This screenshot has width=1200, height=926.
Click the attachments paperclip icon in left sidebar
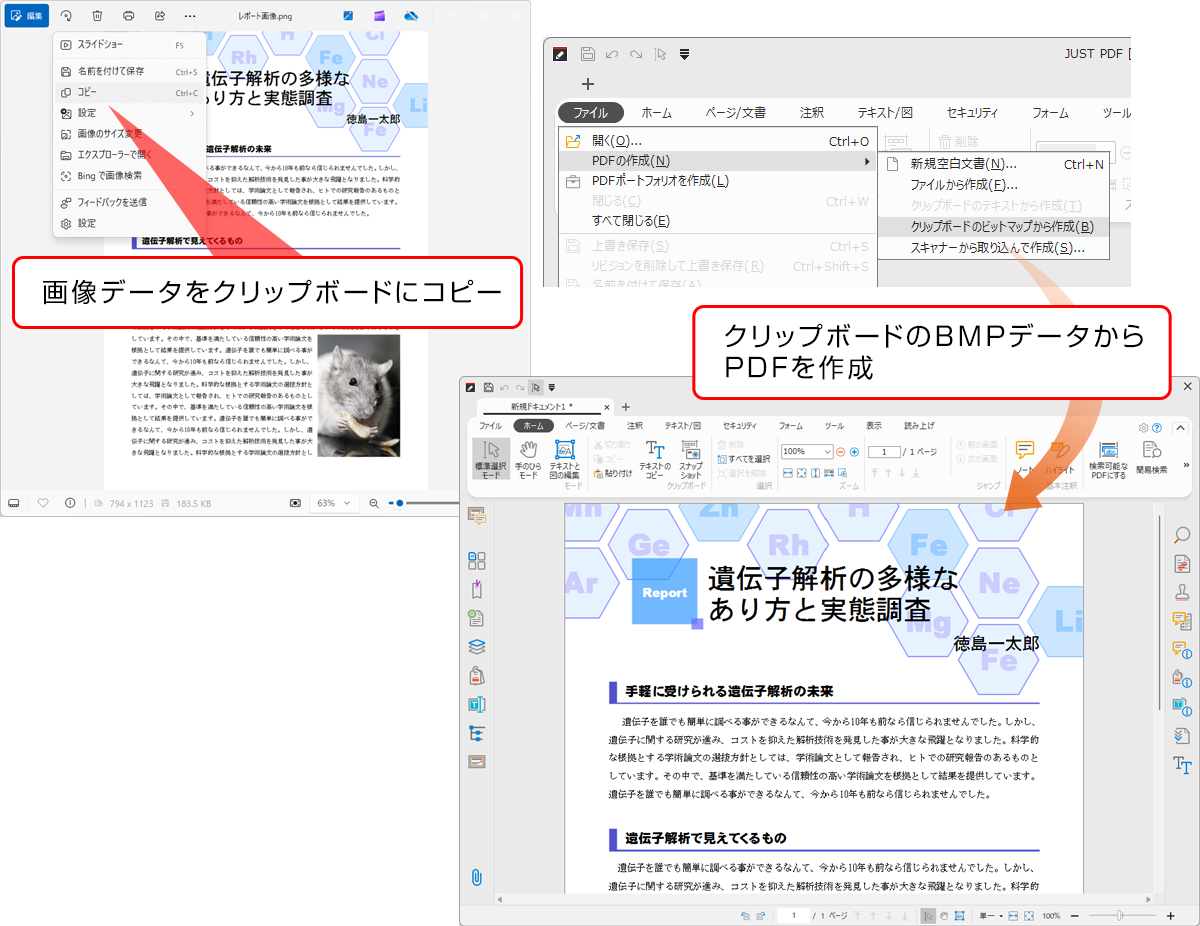[x=477, y=878]
